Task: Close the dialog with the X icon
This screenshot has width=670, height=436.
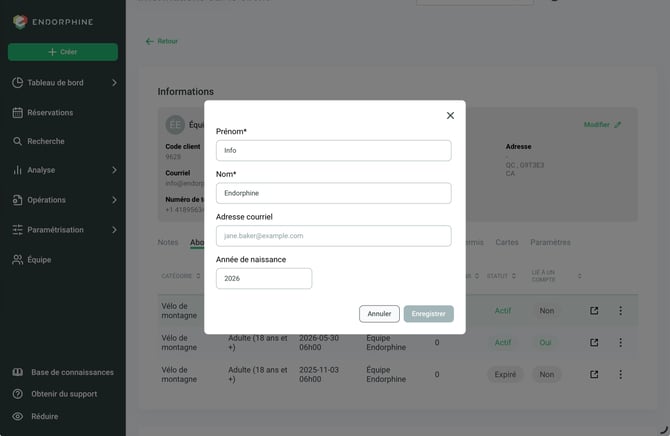Action: point(450,115)
